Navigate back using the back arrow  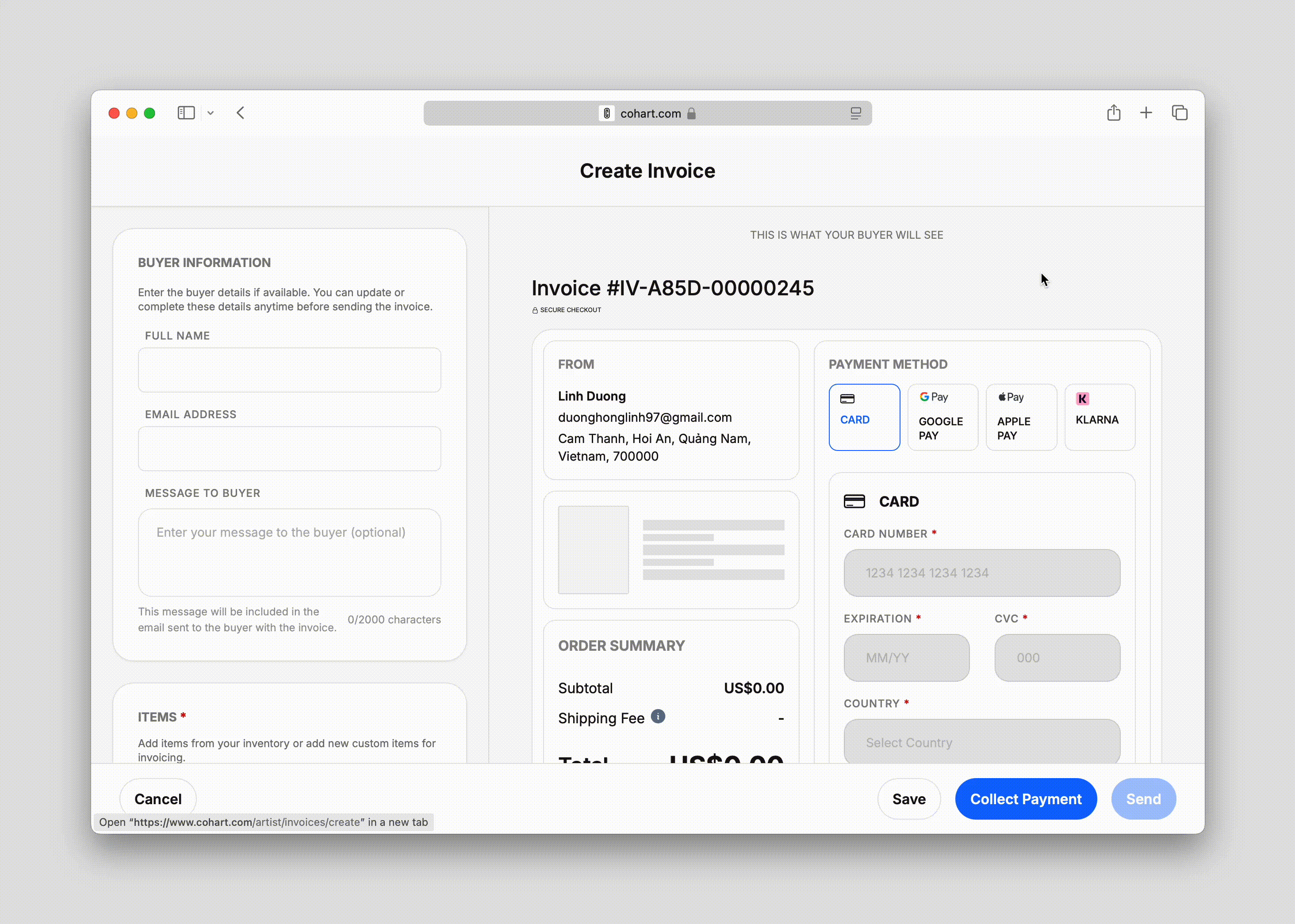(240, 113)
